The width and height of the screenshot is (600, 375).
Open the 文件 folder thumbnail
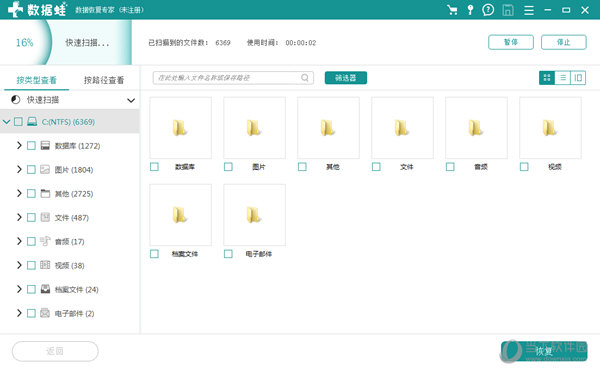[403, 128]
